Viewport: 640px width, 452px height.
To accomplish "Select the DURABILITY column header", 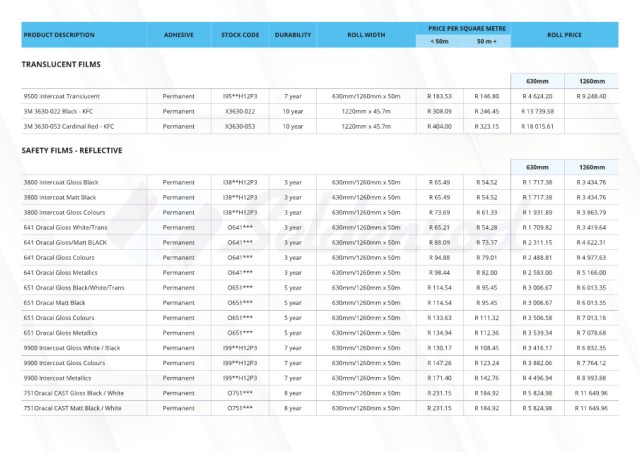I will tap(292, 35).
